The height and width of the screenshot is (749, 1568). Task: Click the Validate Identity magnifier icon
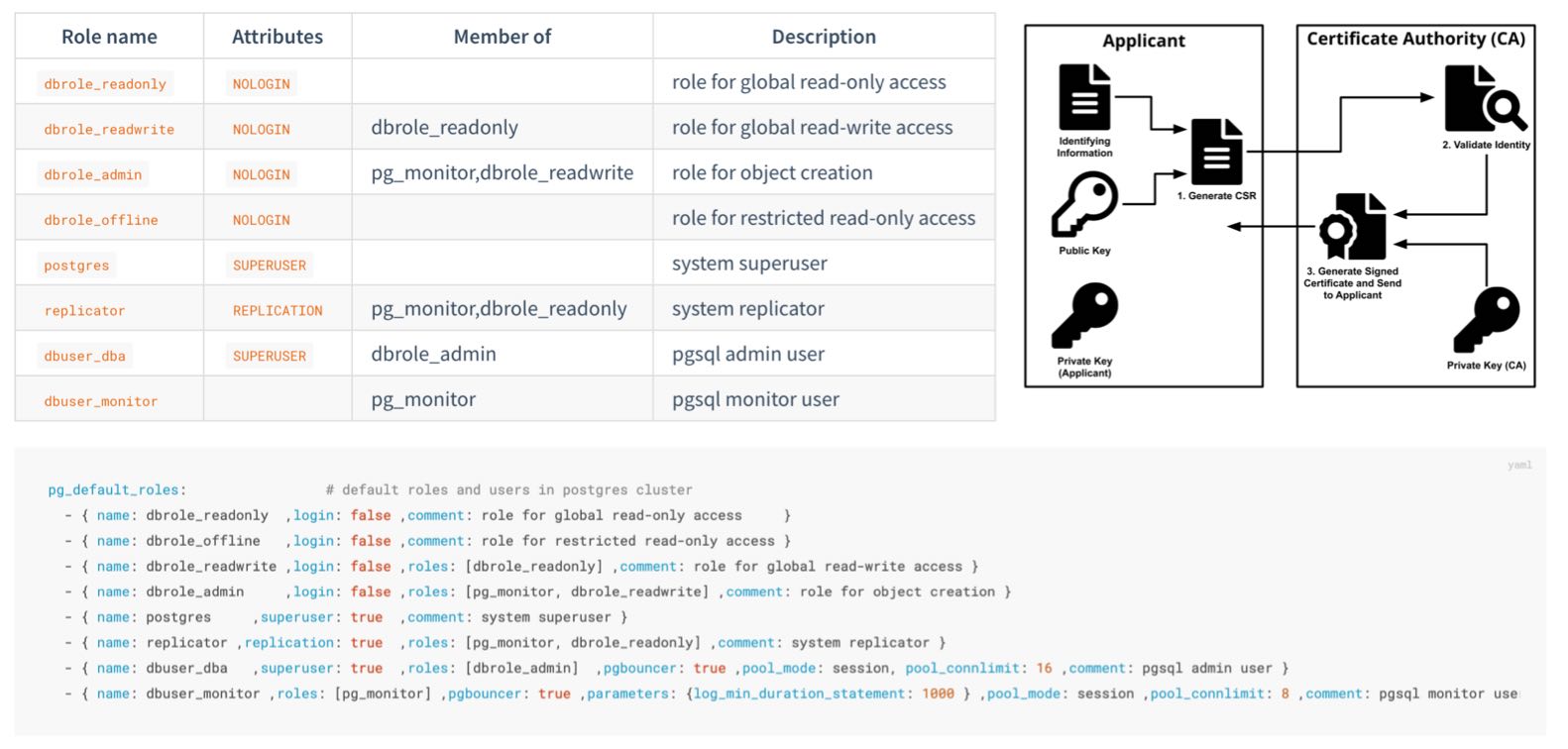coord(1485,98)
